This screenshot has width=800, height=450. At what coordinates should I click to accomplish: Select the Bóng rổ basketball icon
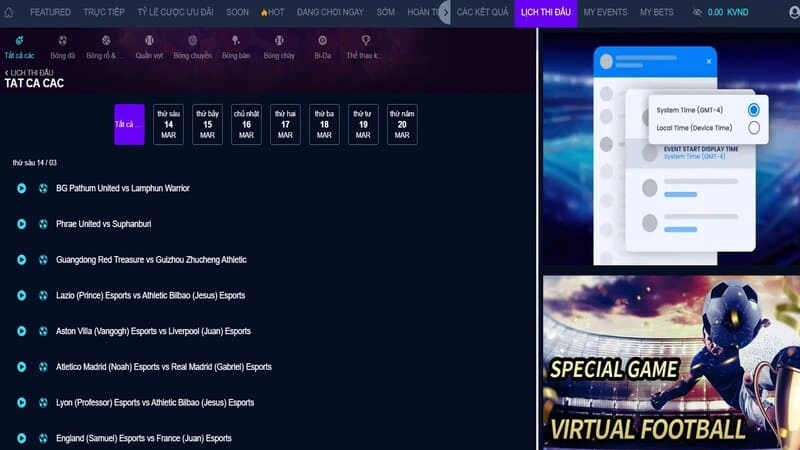pos(106,40)
